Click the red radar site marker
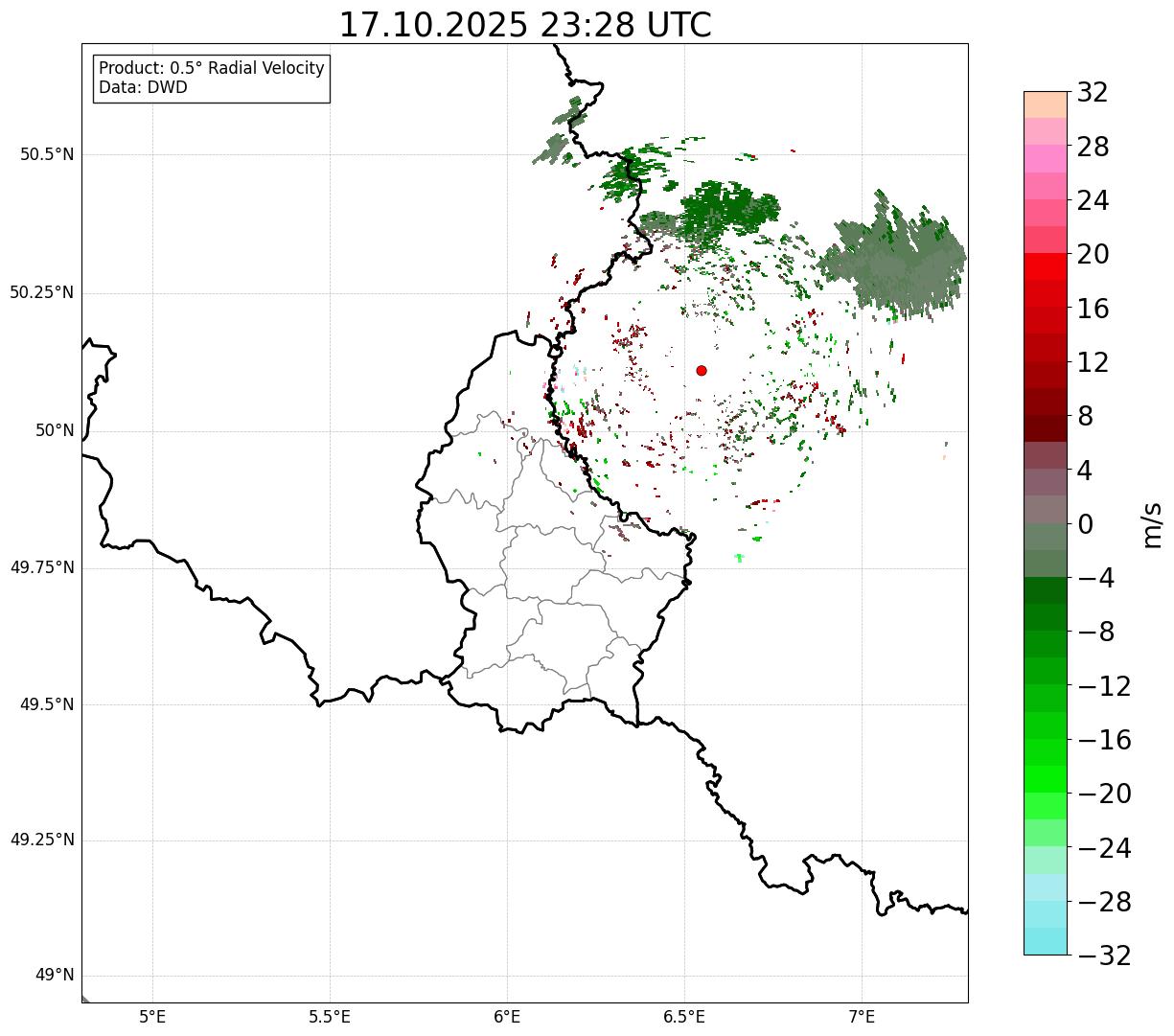 click(702, 371)
